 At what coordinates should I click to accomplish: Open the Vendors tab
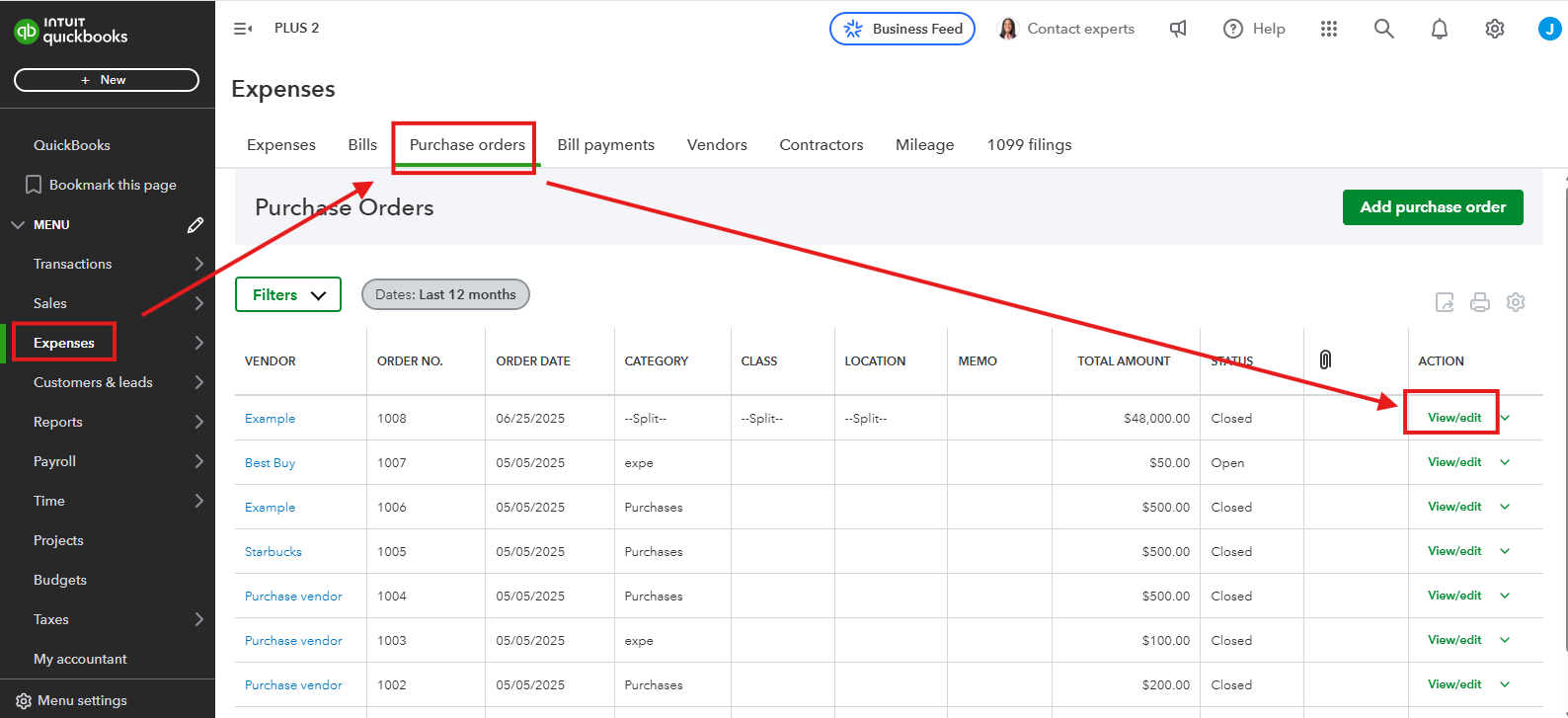coord(717,145)
